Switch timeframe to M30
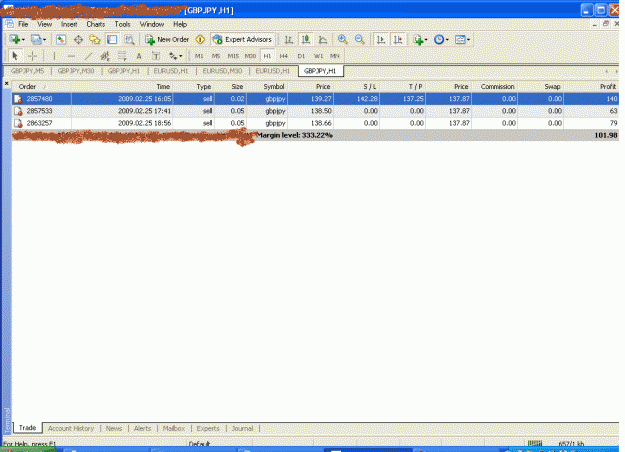The width and height of the screenshot is (625, 452). pyautogui.click(x=250, y=56)
